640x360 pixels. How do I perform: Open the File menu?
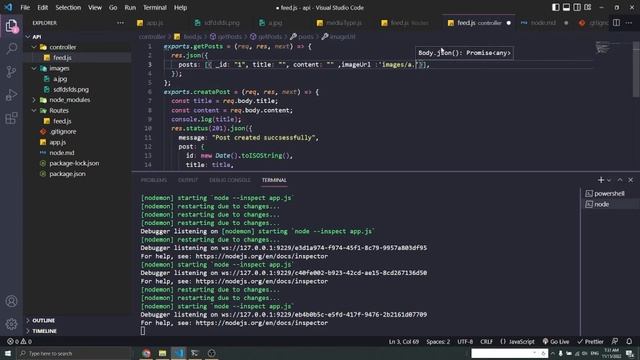[x=25, y=7]
